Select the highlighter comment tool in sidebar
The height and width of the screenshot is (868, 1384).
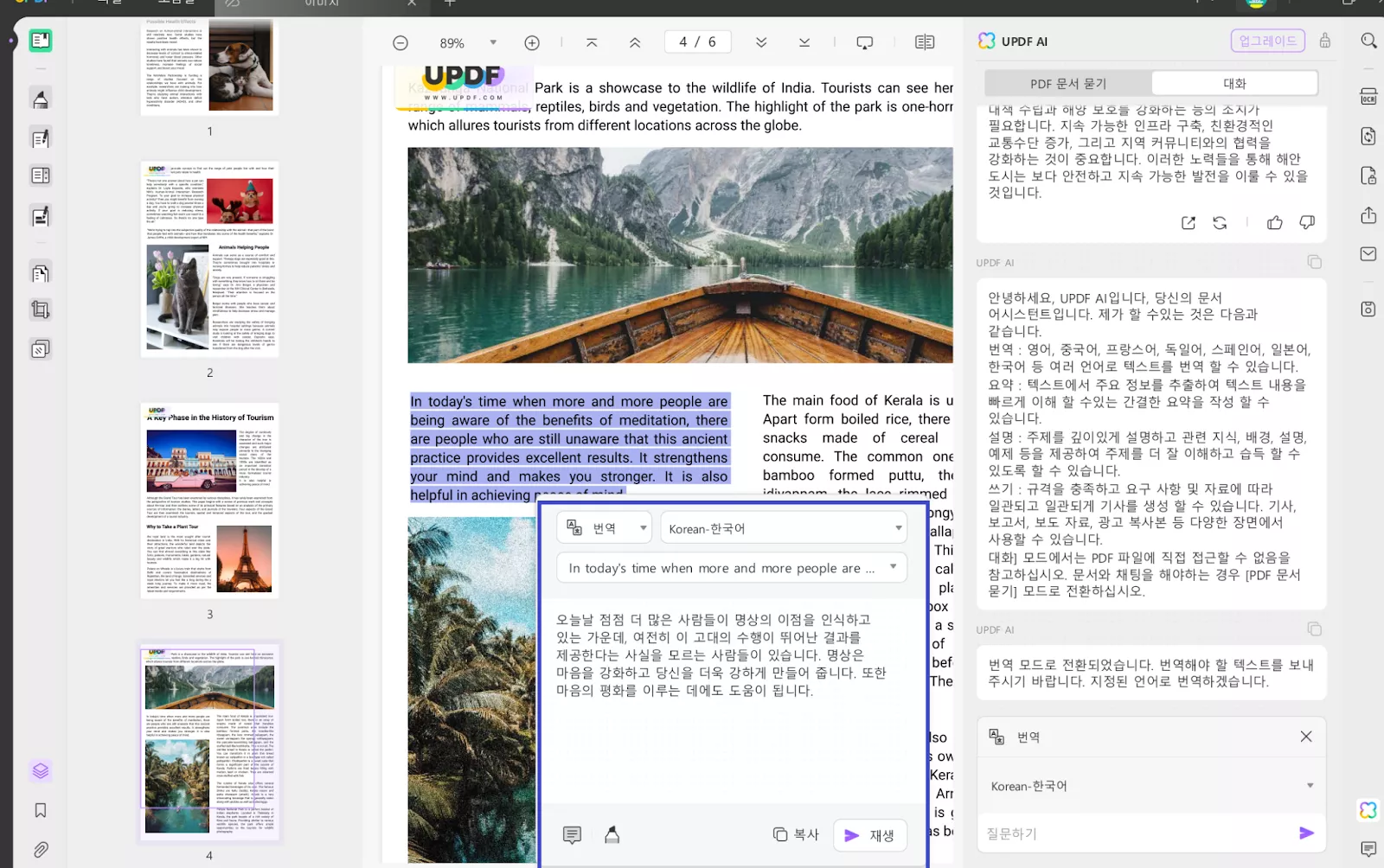(x=41, y=99)
